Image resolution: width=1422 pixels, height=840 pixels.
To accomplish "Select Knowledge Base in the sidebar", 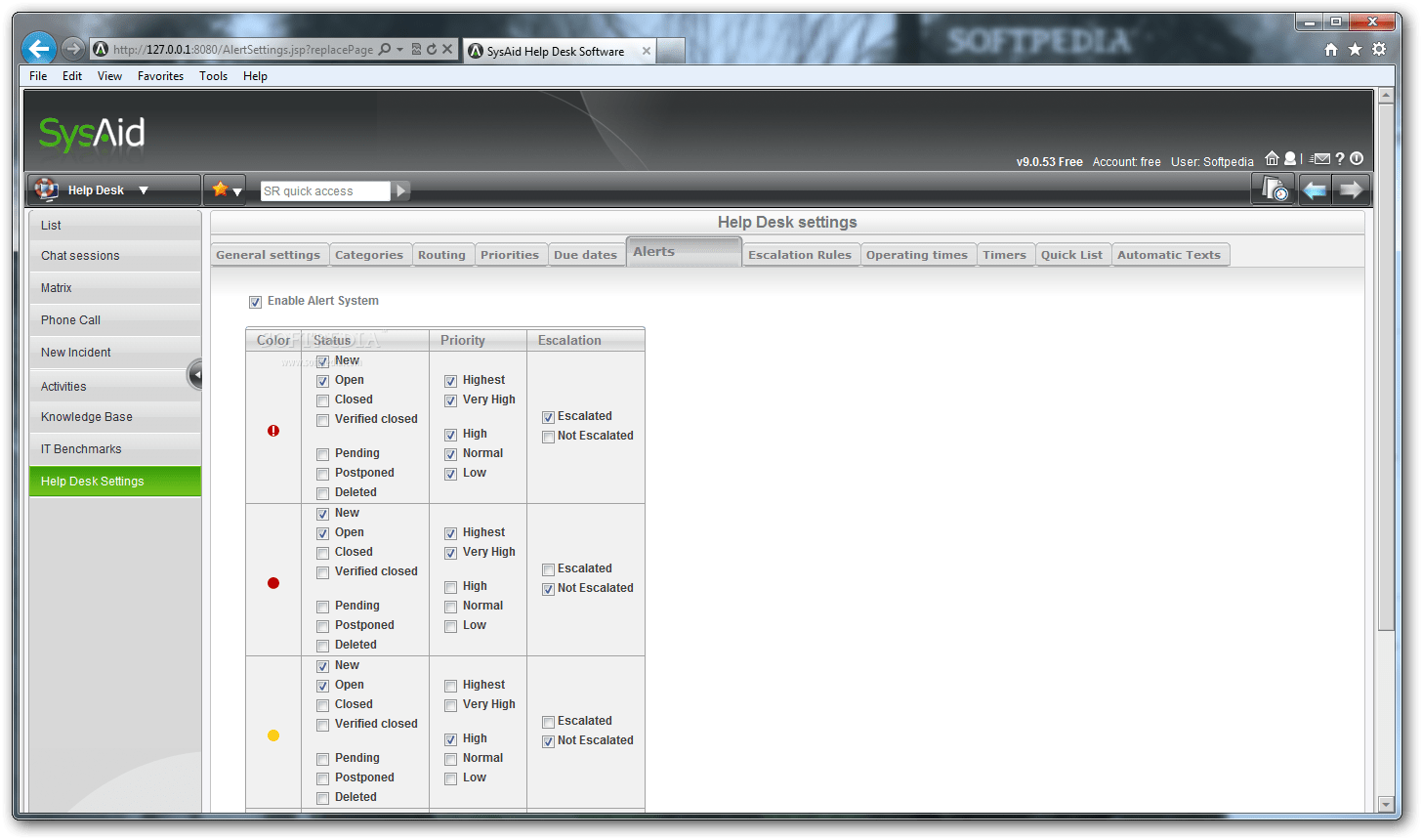I will [x=88, y=416].
